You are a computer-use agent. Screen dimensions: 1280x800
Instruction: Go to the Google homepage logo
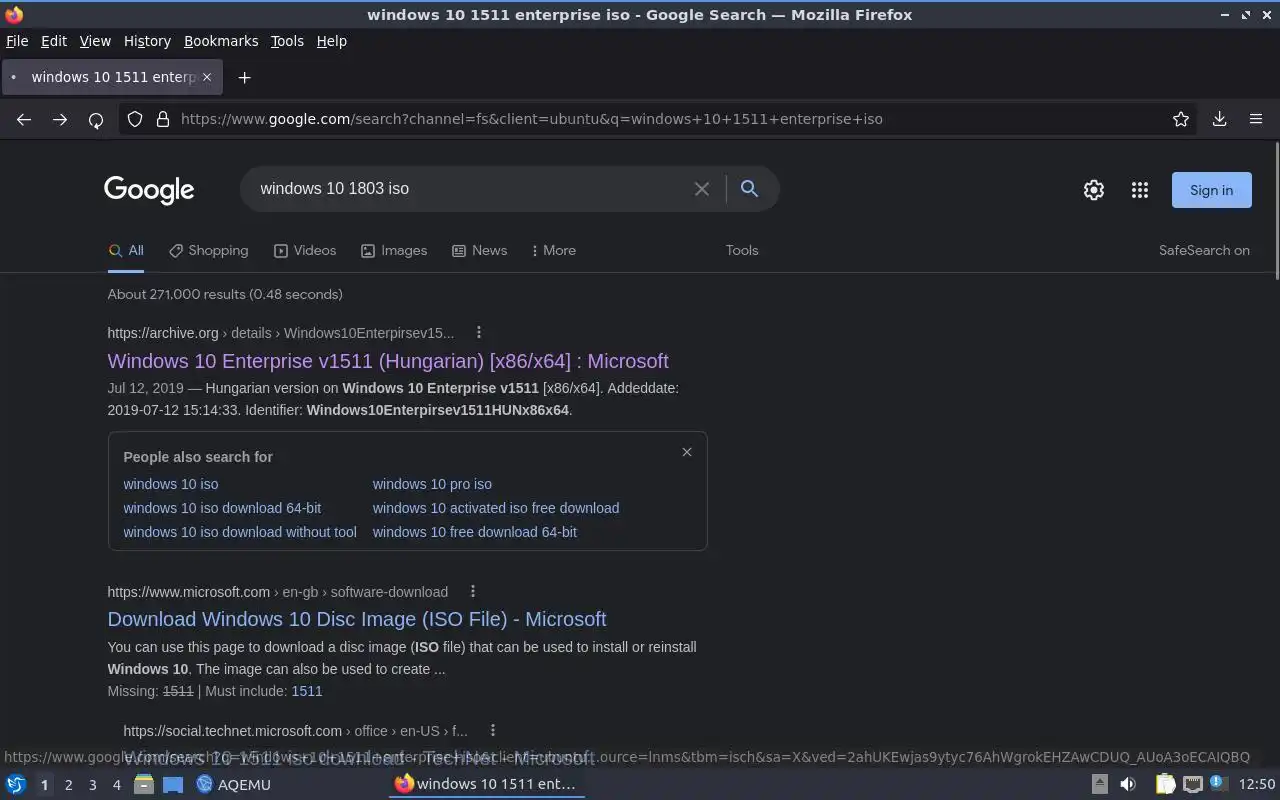[x=149, y=190]
